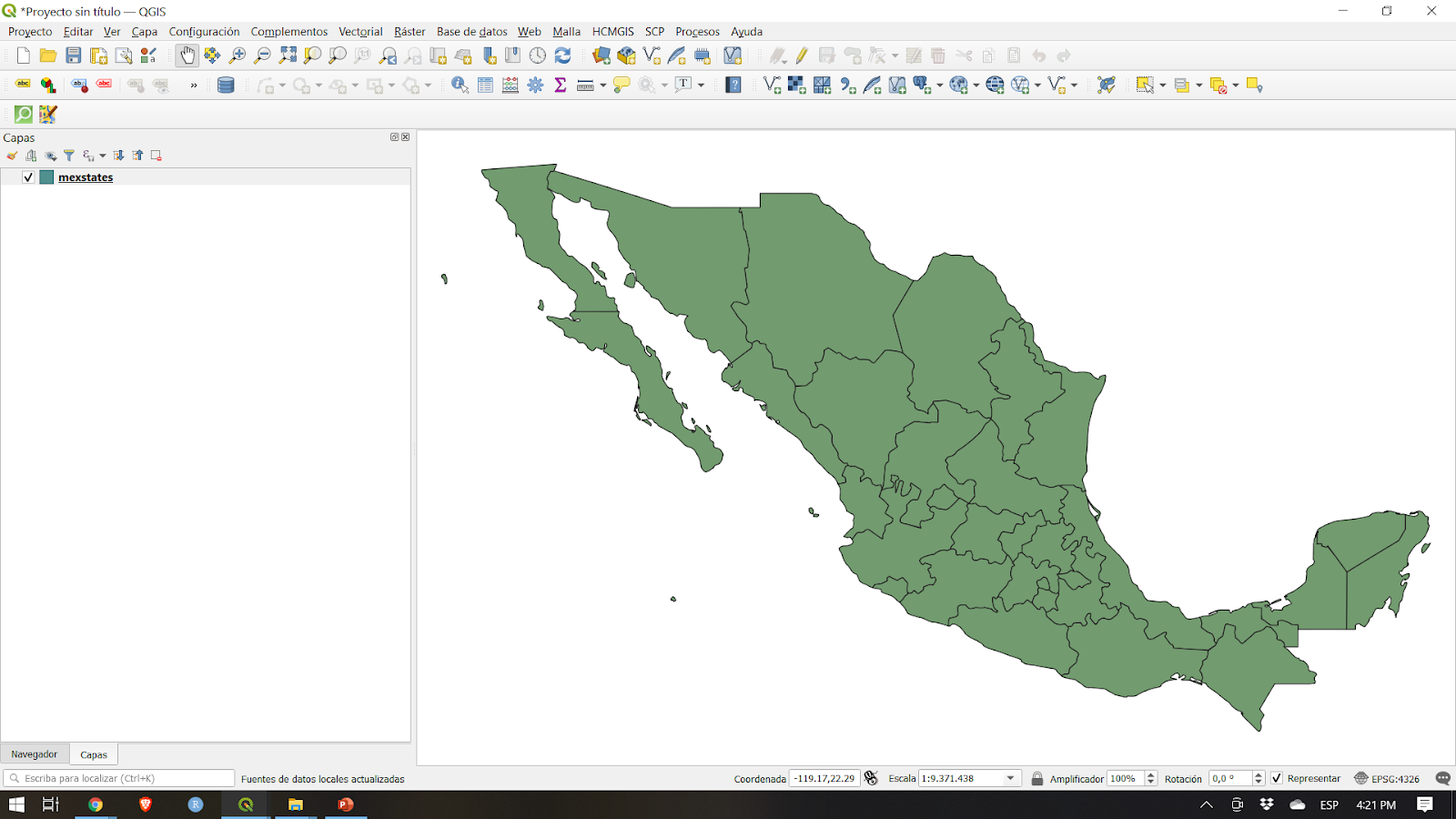
Task: Remove selected layer from Capas panel
Action: (157, 156)
